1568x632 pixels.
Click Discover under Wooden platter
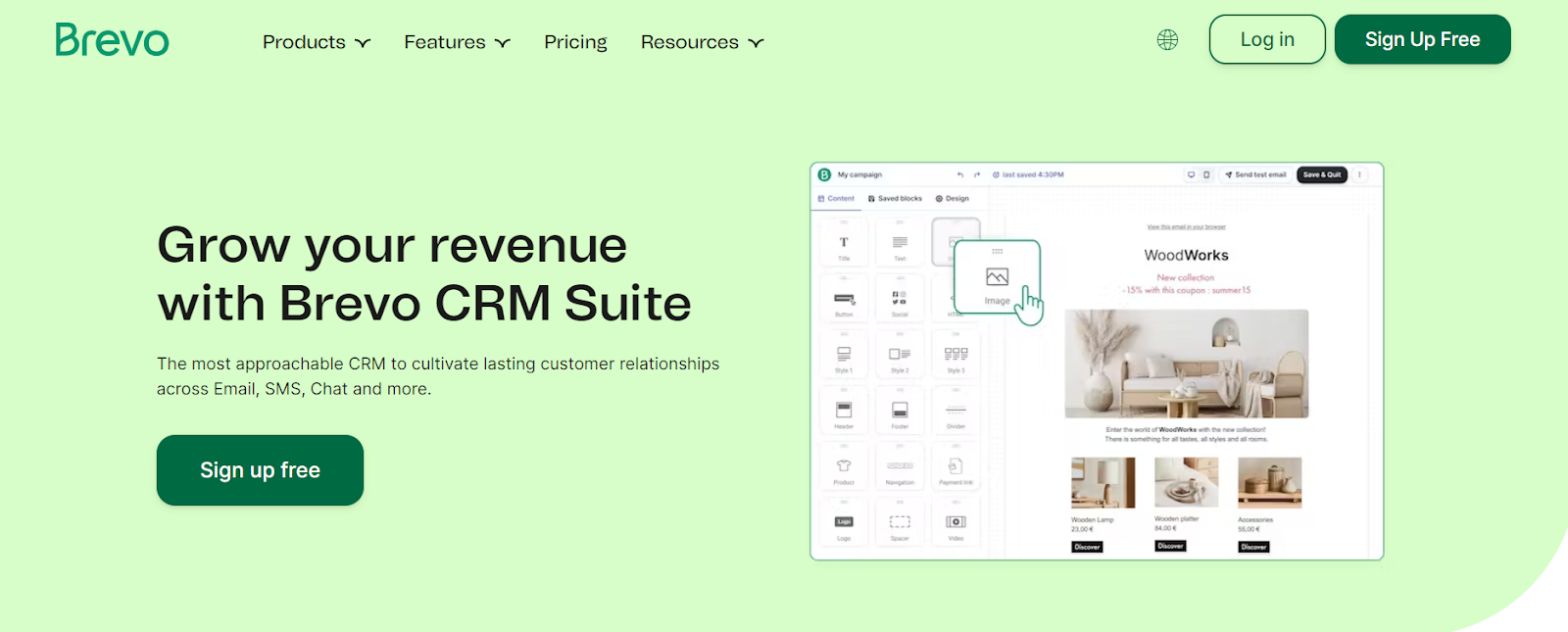[x=1170, y=546]
